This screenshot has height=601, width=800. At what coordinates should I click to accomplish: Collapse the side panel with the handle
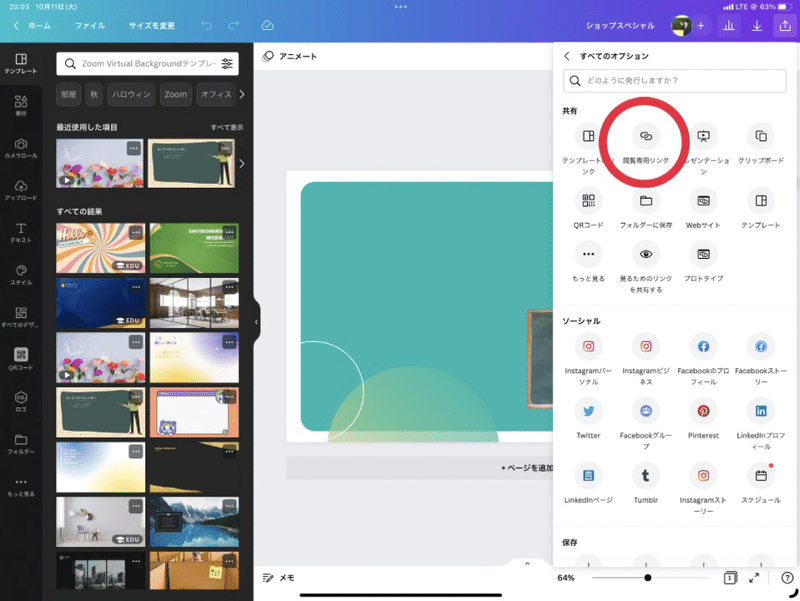256,322
